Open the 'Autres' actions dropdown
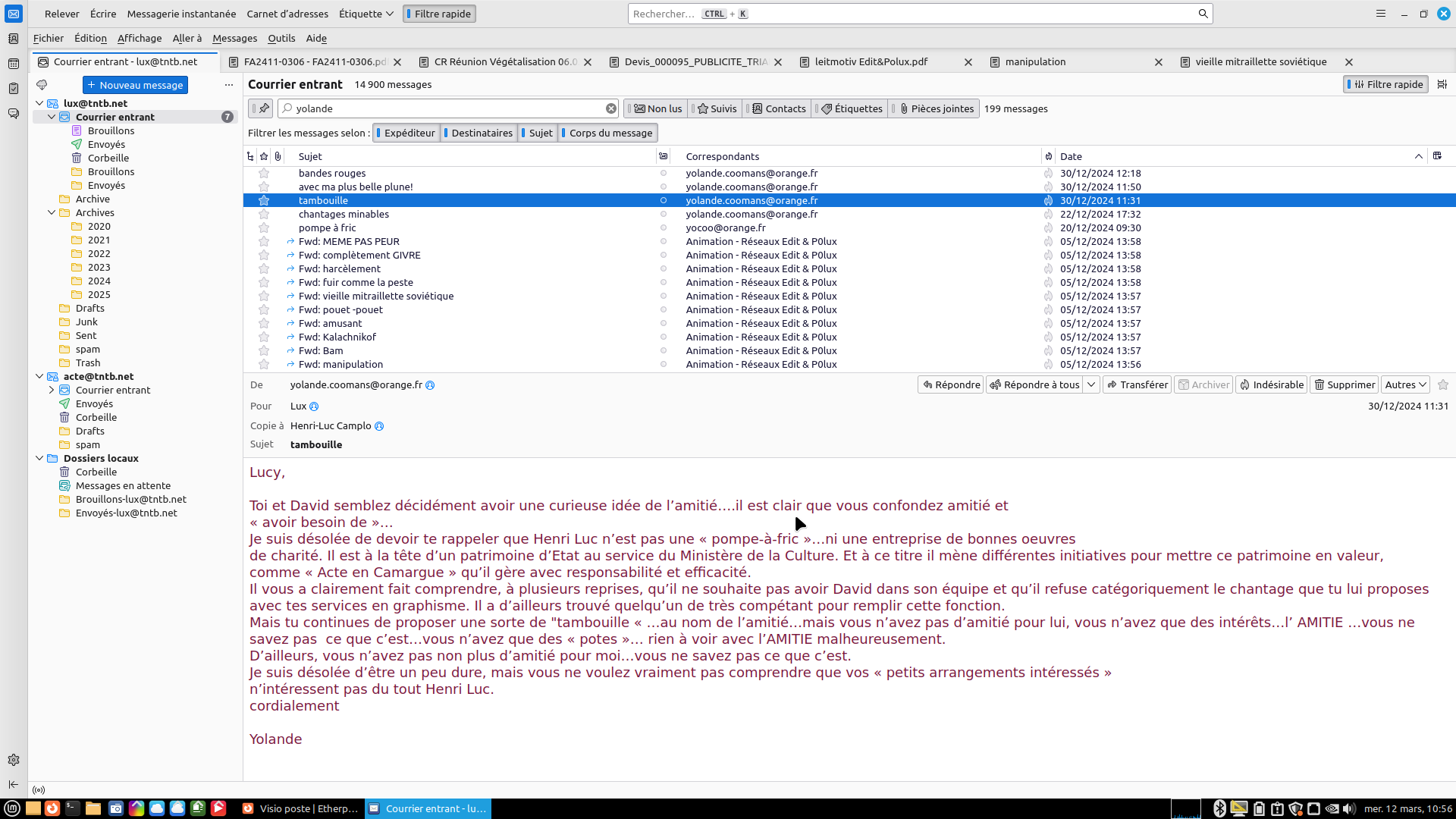 1405,384
